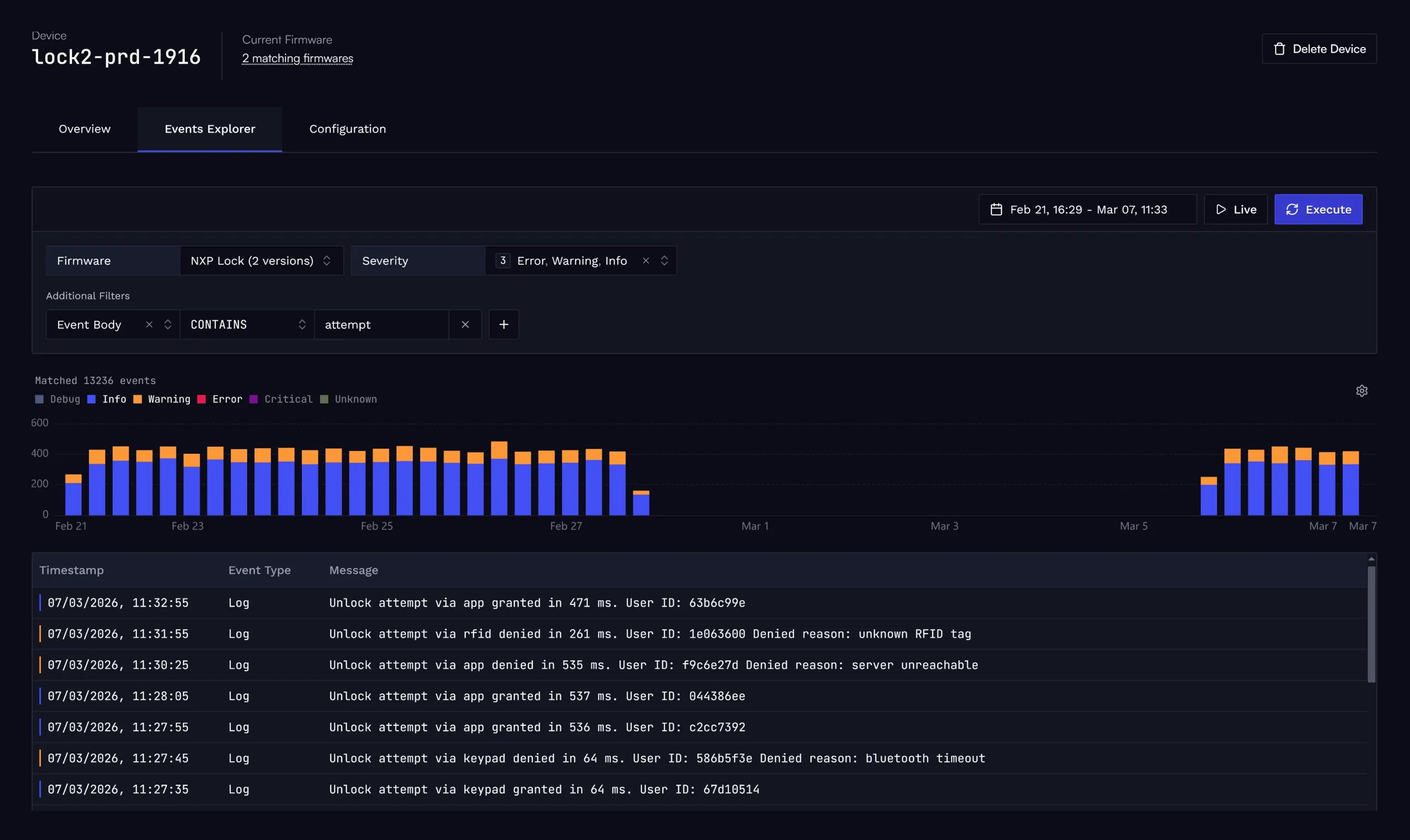Open chart settings via the gear icon
Viewport: 1410px width, 840px height.
(1362, 390)
